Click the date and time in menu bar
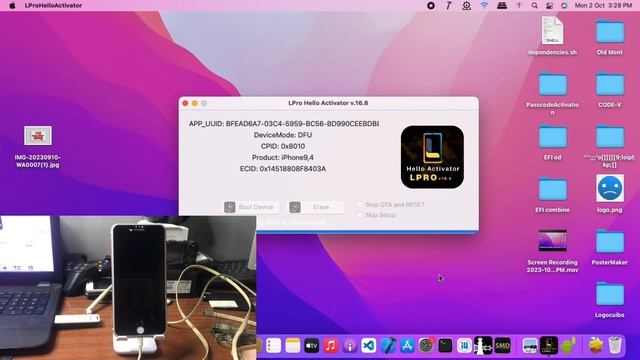640x360 pixels. (603, 5)
